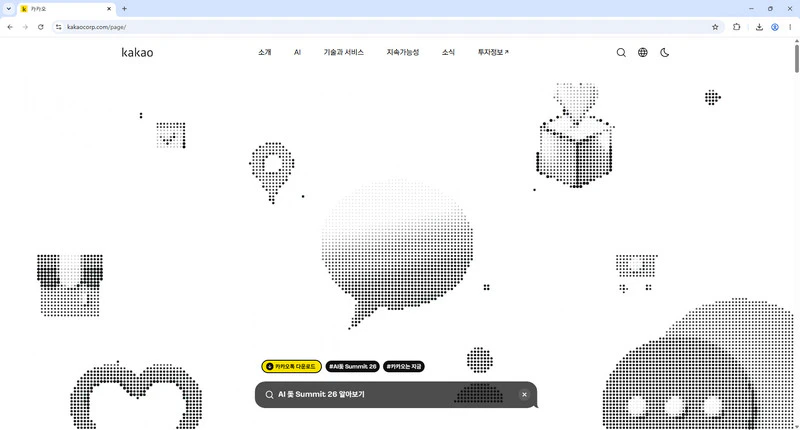Click the AI 톡 Summit 26 알아보기 search bar

pyautogui.click(x=396, y=395)
